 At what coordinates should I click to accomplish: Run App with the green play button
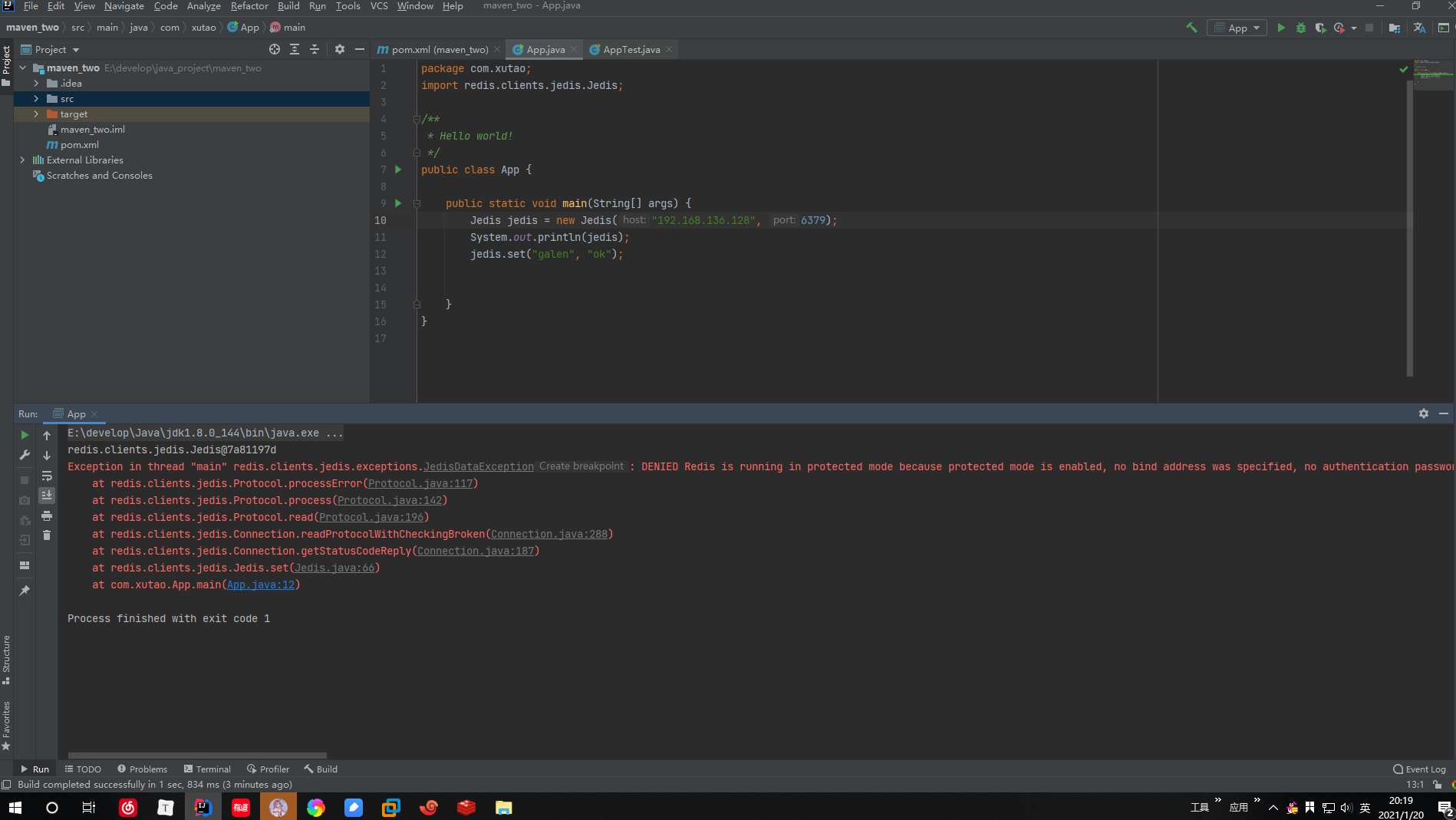click(1281, 28)
